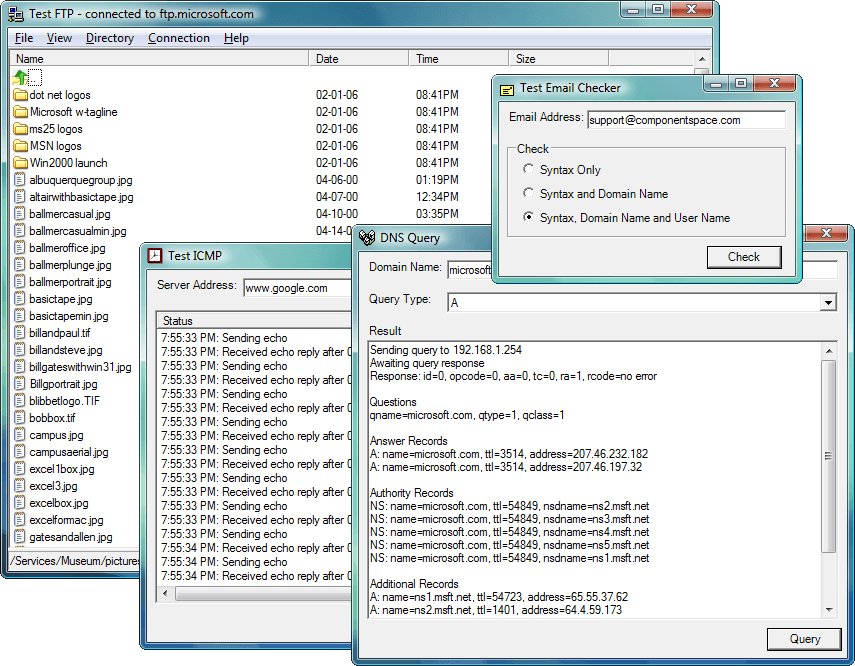Viewport: 855px width, 666px height.
Task: Click the FTP file list scroll up arrow
Action: 702,59
